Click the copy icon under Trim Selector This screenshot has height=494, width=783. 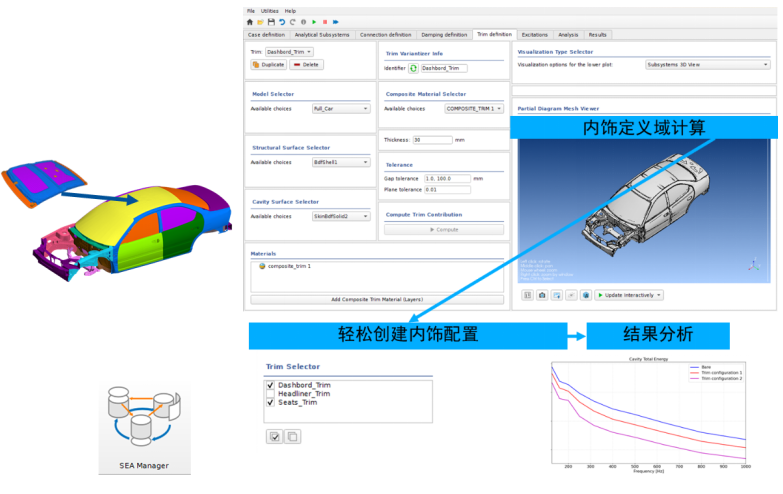293,437
